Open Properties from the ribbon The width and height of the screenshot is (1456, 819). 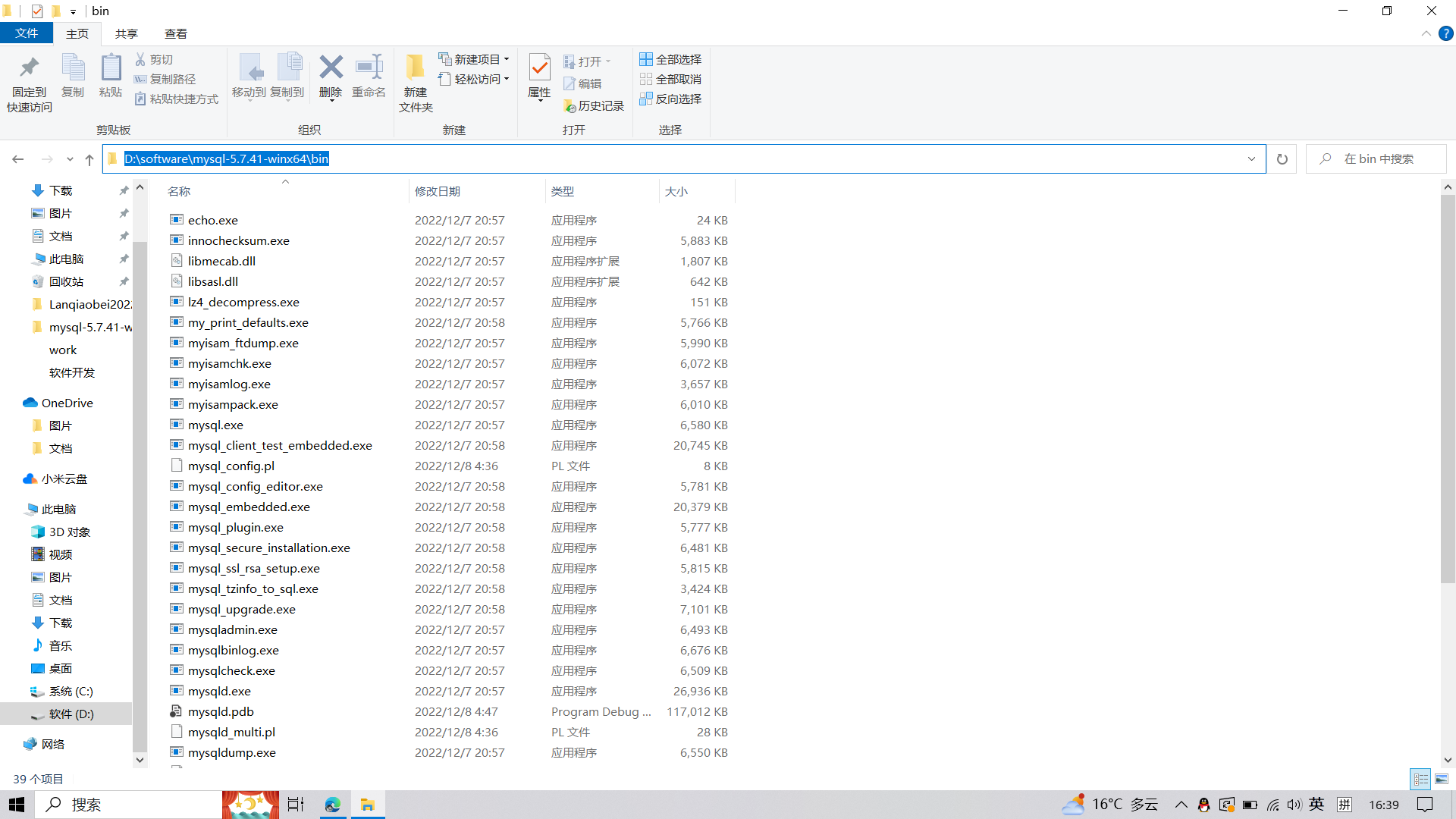pos(539,77)
